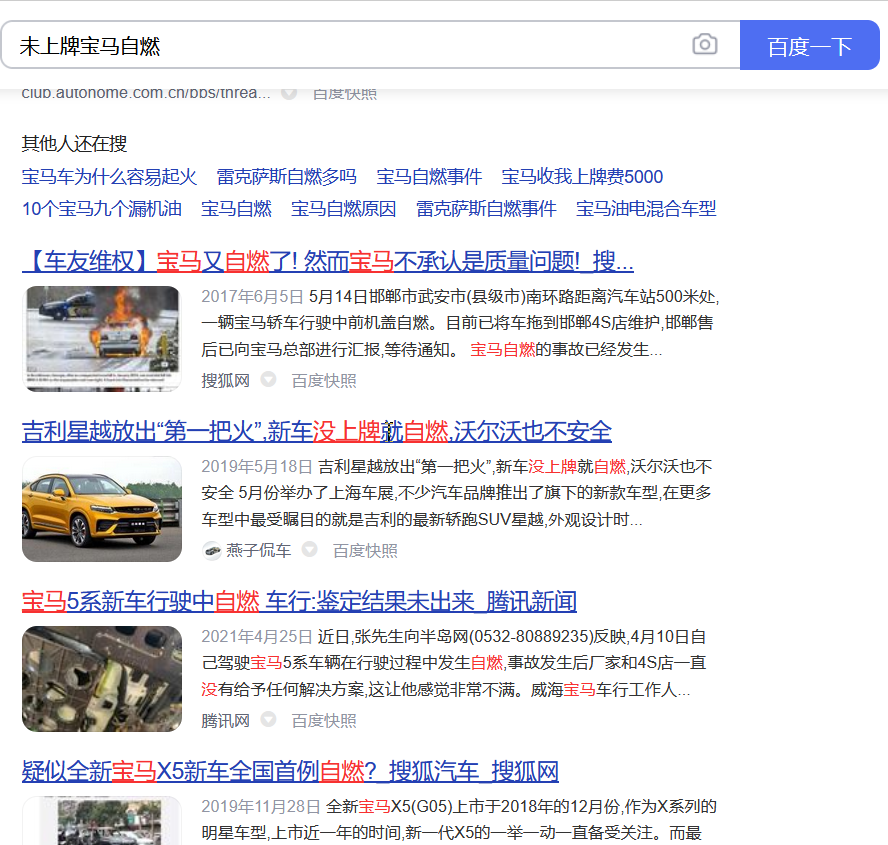Open the 吉利星越放出“第一把火” result title
888x845 pixels.
317,432
